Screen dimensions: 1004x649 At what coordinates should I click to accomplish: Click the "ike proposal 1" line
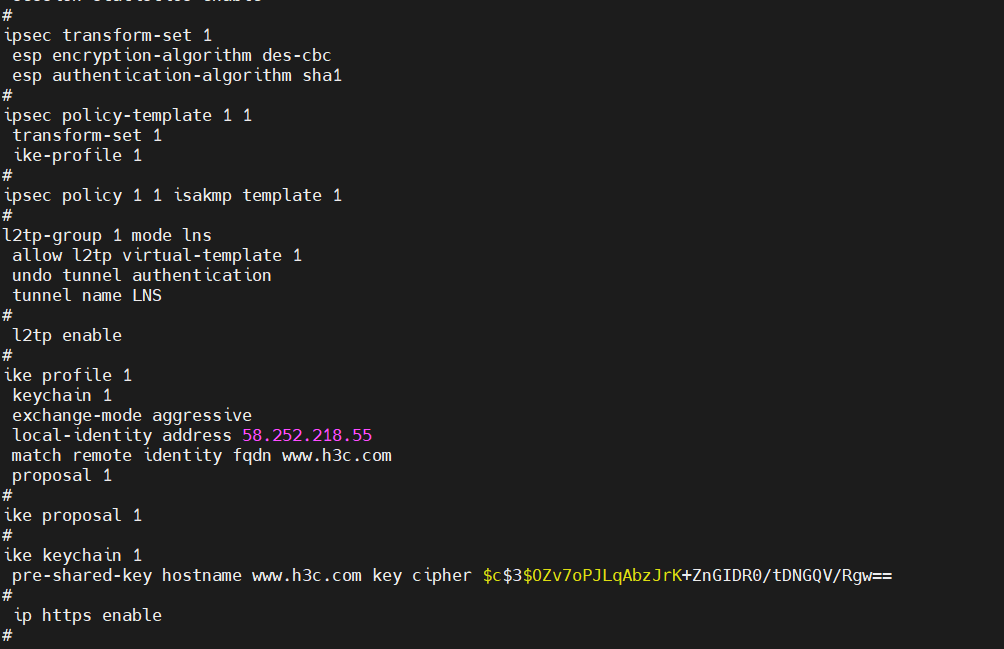pos(73,515)
